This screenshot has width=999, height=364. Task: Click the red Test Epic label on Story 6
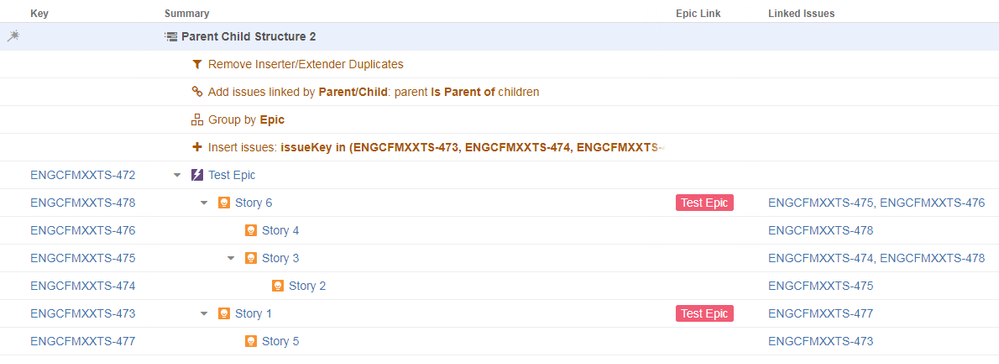click(x=705, y=203)
